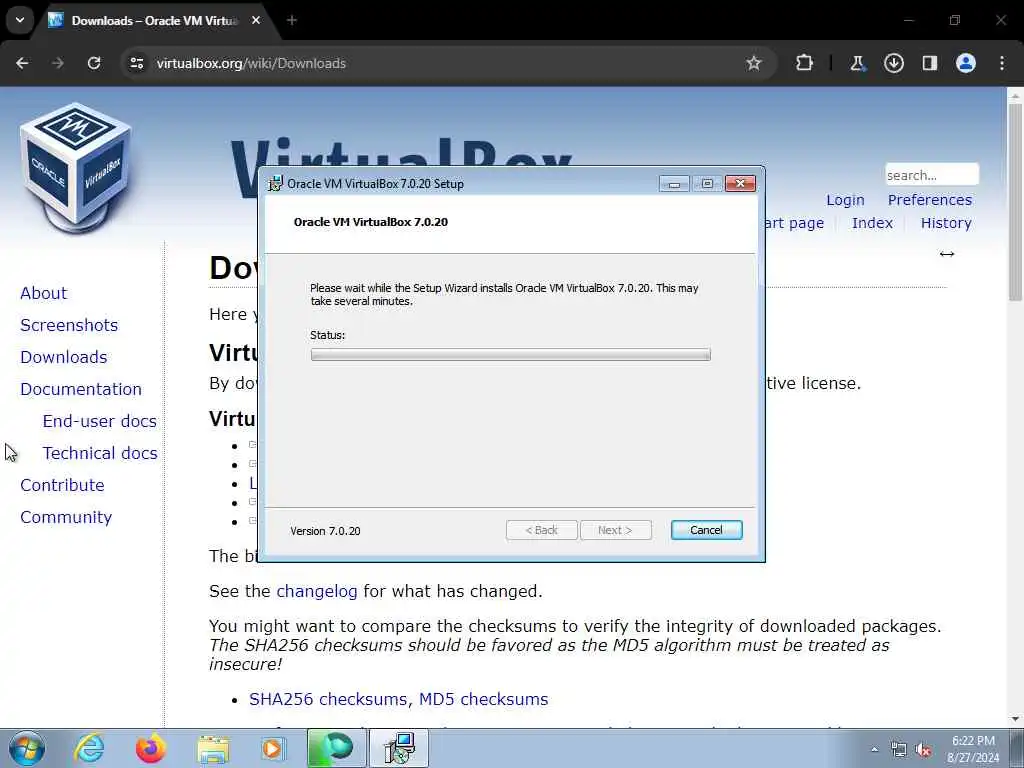This screenshot has height=768, width=1024.
Task: Open Community in the sidebar
Action: pyautogui.click(x=66, y=517)
